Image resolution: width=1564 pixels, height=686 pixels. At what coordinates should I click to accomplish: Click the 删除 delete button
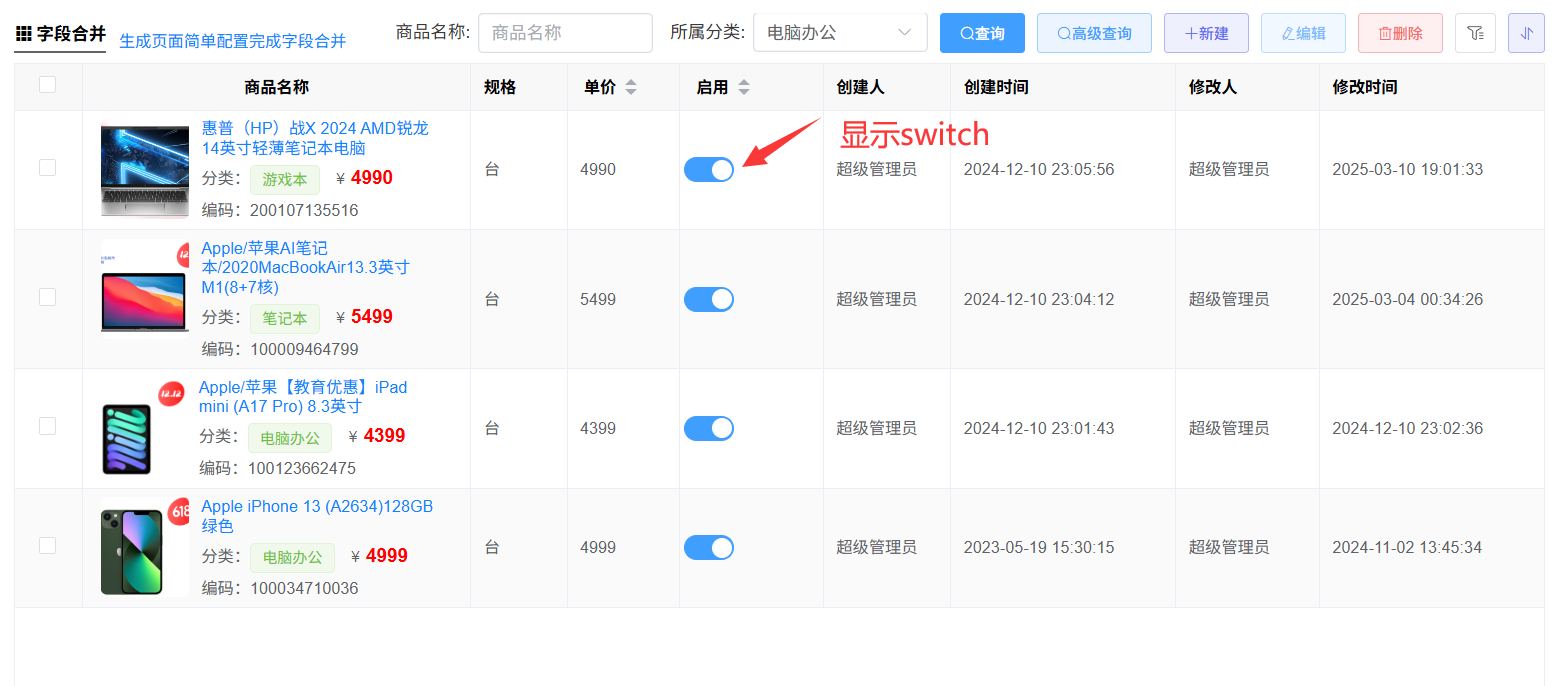1400,33
